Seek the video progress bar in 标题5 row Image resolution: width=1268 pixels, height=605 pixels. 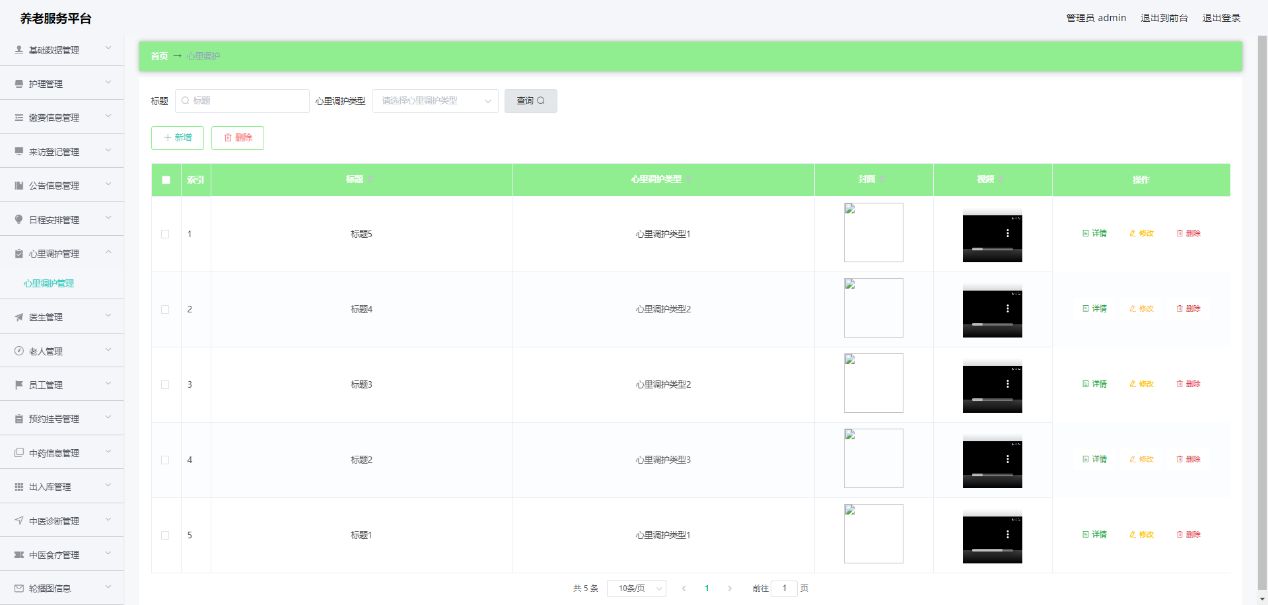[991, 248]
